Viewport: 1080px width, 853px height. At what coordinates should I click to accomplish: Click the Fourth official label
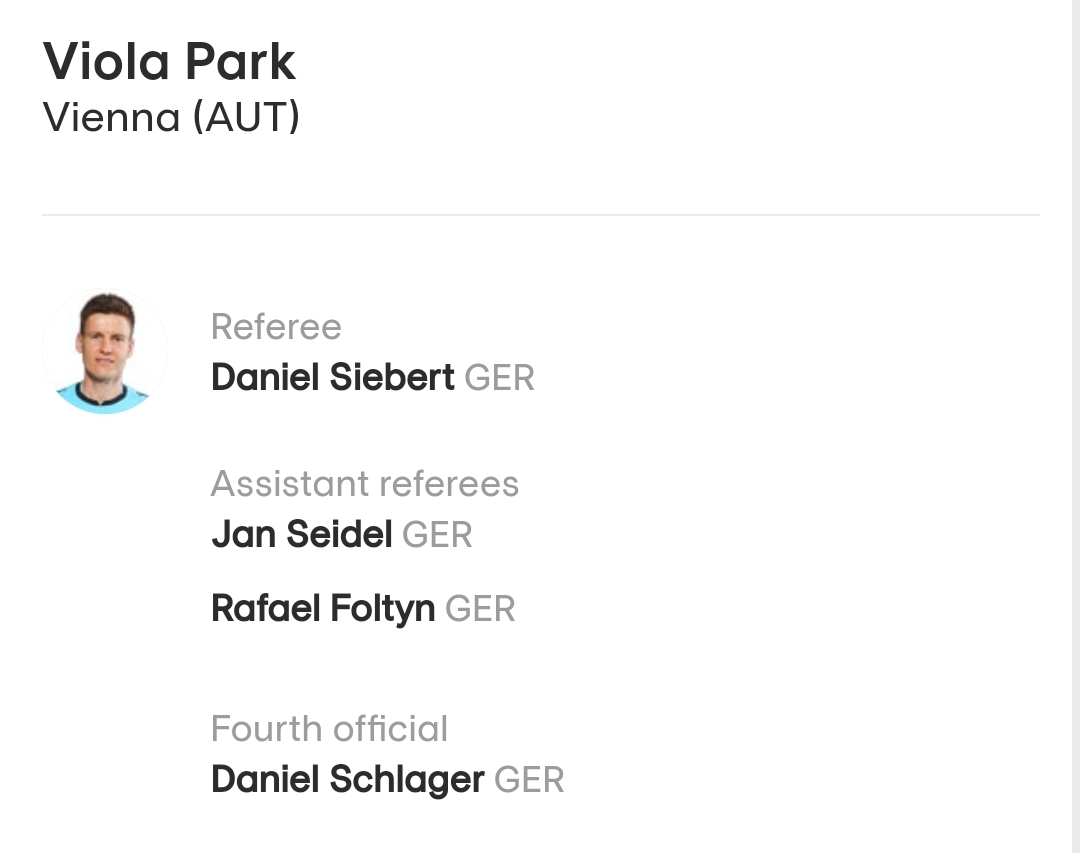330,729
